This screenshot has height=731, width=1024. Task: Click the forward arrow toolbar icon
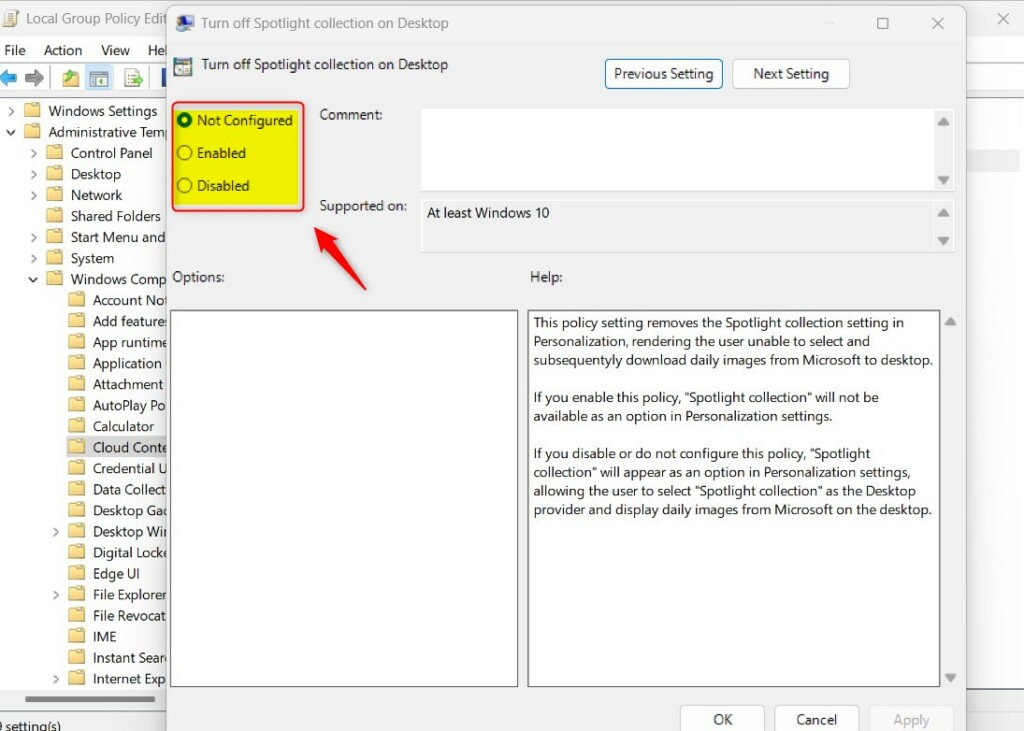point(34,78)
